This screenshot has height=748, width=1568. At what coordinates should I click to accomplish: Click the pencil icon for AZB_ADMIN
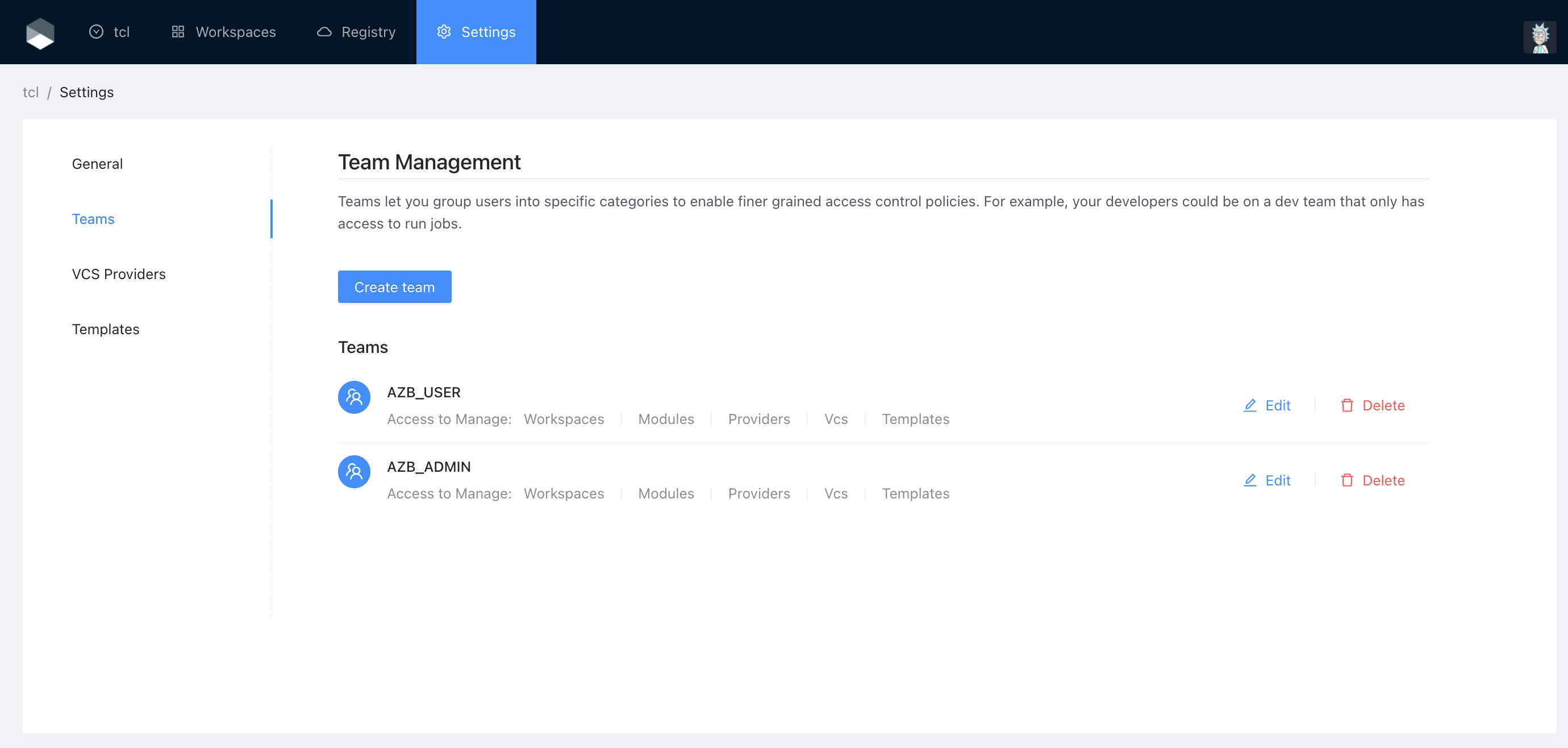1250,480
